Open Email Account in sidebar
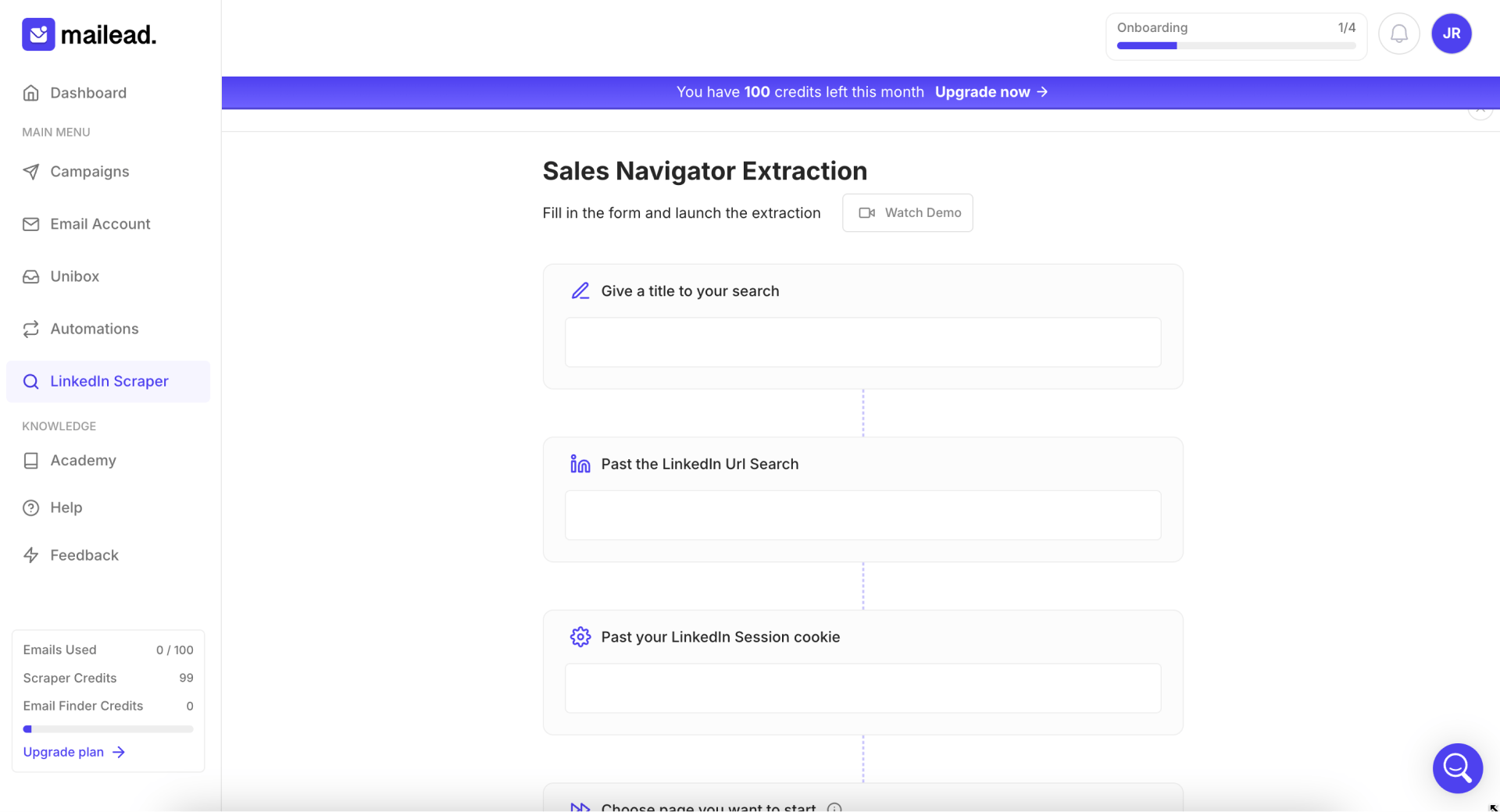 click(100, 224)
